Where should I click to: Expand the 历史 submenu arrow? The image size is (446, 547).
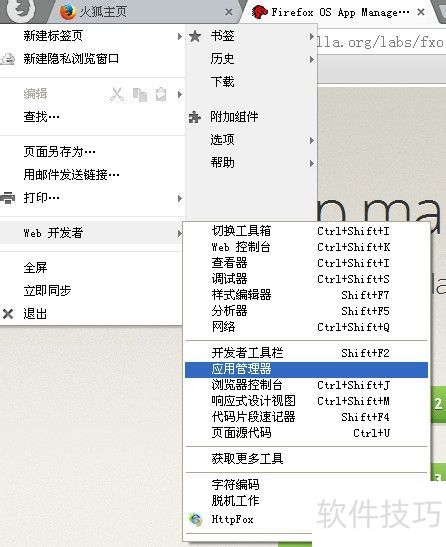click(312, 59)
